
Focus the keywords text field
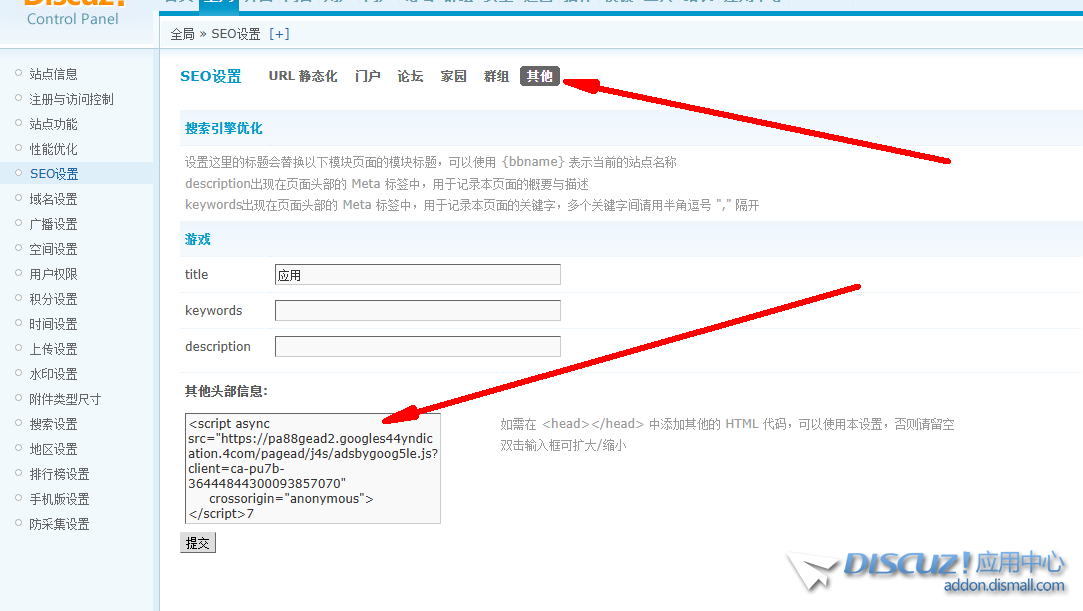[417, 311]
